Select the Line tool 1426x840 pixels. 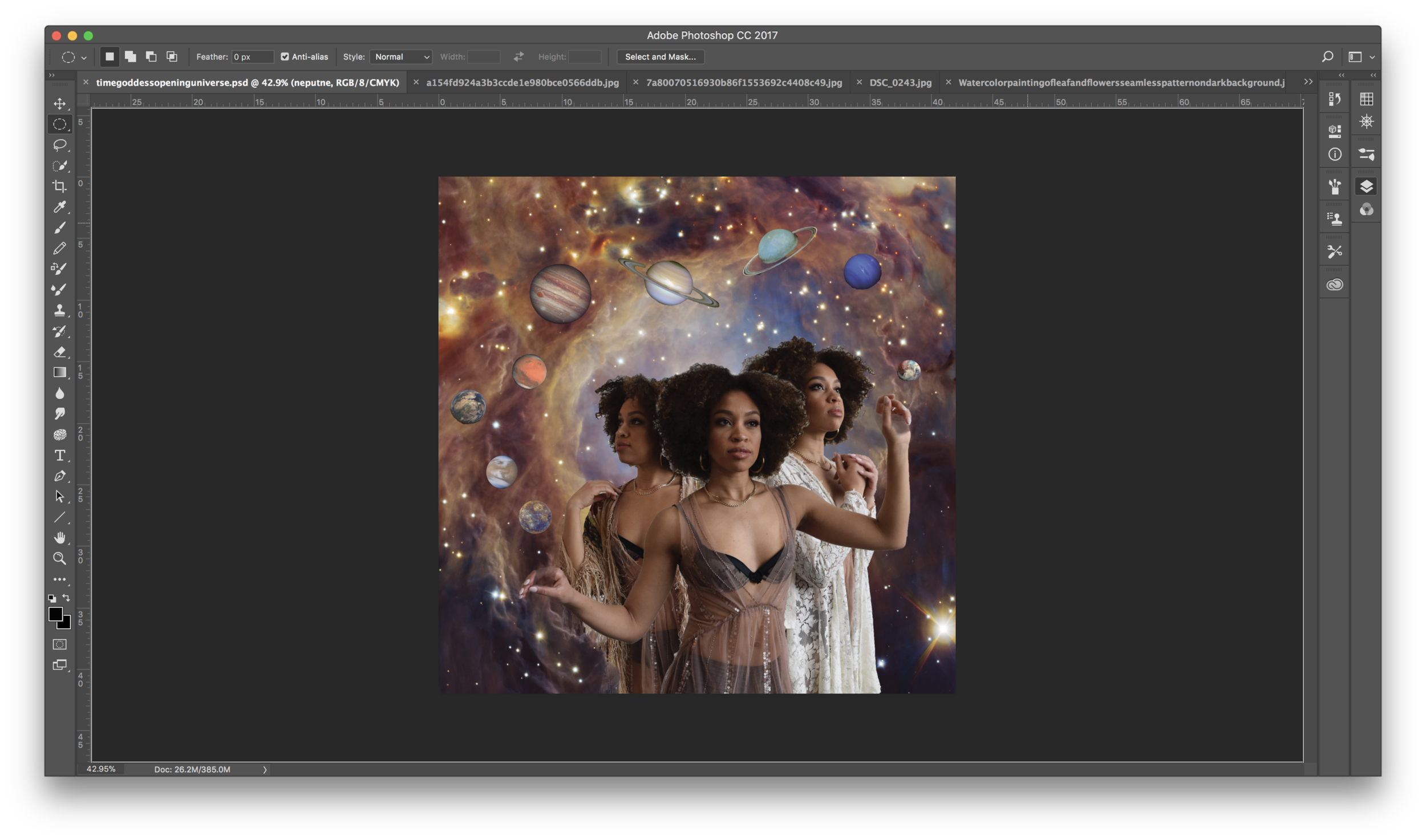(x=59, y=517)
